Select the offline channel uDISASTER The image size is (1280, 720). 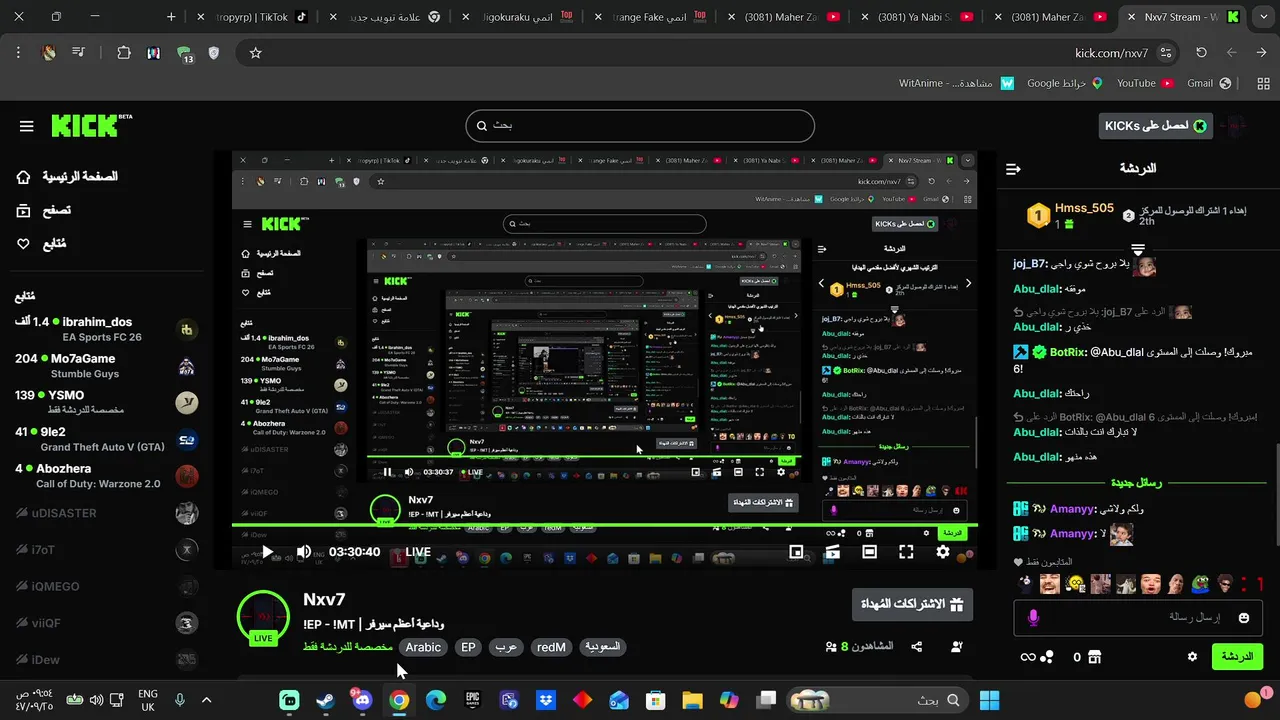[x=106, y=513]
